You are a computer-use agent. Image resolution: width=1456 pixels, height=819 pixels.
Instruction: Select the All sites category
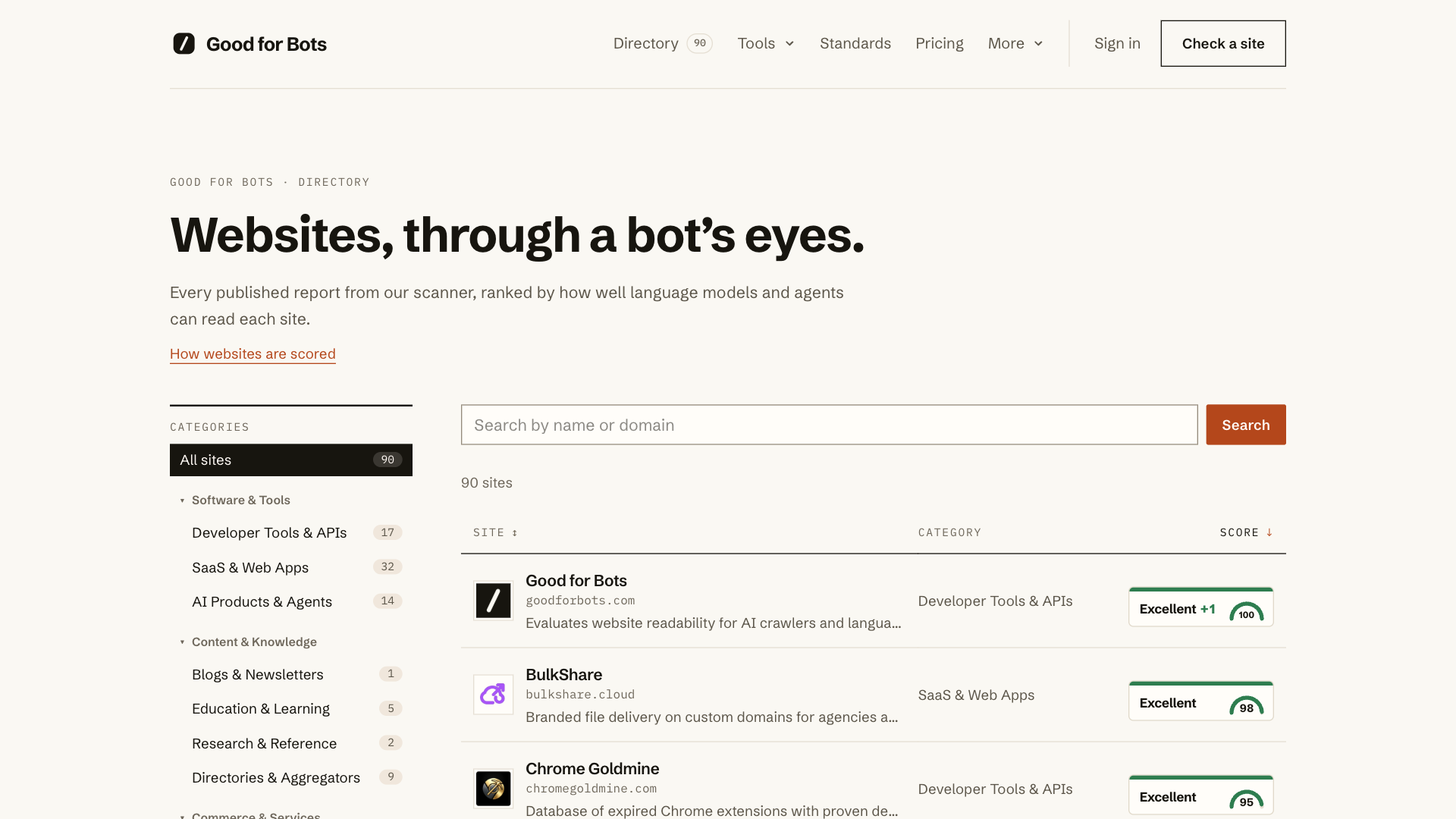pos(291,460)
